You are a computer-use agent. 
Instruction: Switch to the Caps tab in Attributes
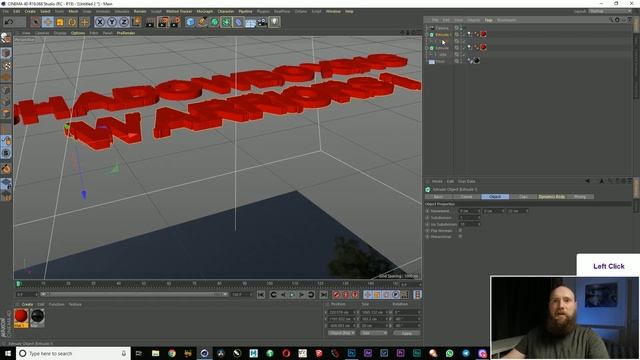coord(523,197)
